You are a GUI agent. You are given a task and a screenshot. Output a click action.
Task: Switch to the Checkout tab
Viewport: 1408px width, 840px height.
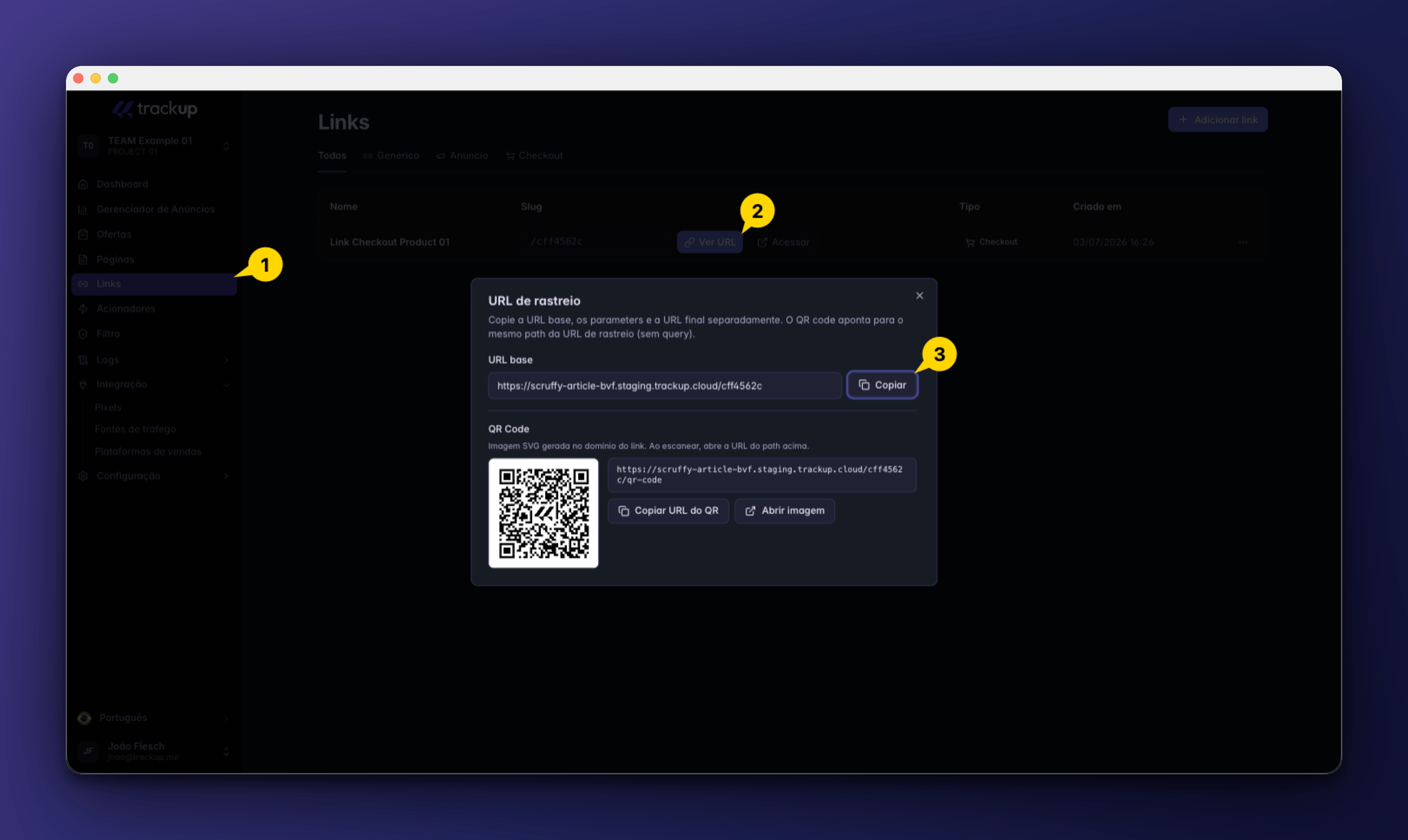point(534,156)
